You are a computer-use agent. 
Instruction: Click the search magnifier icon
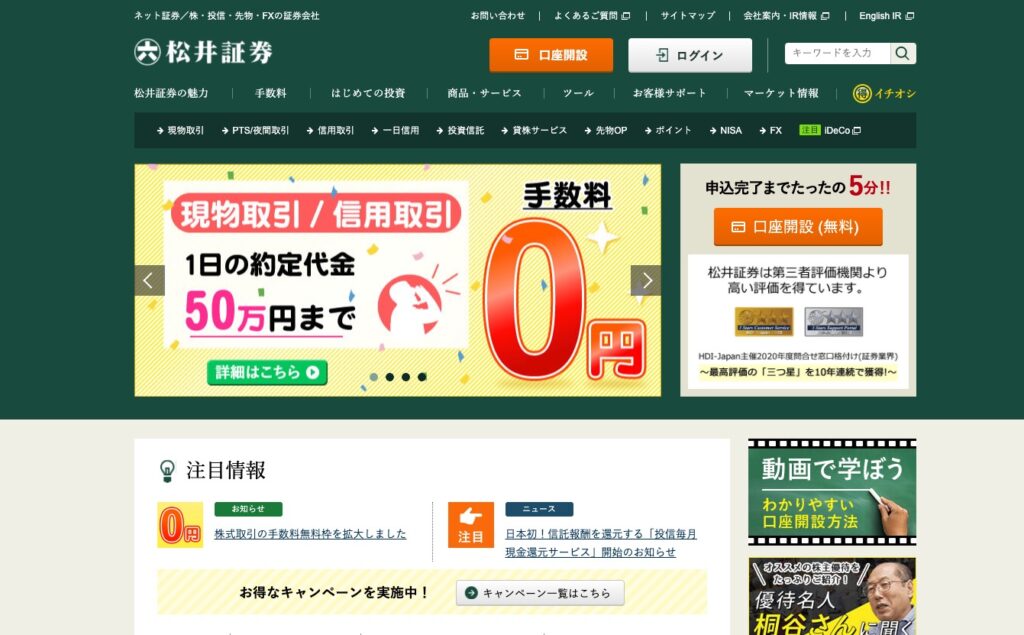(x=903, y=54)
